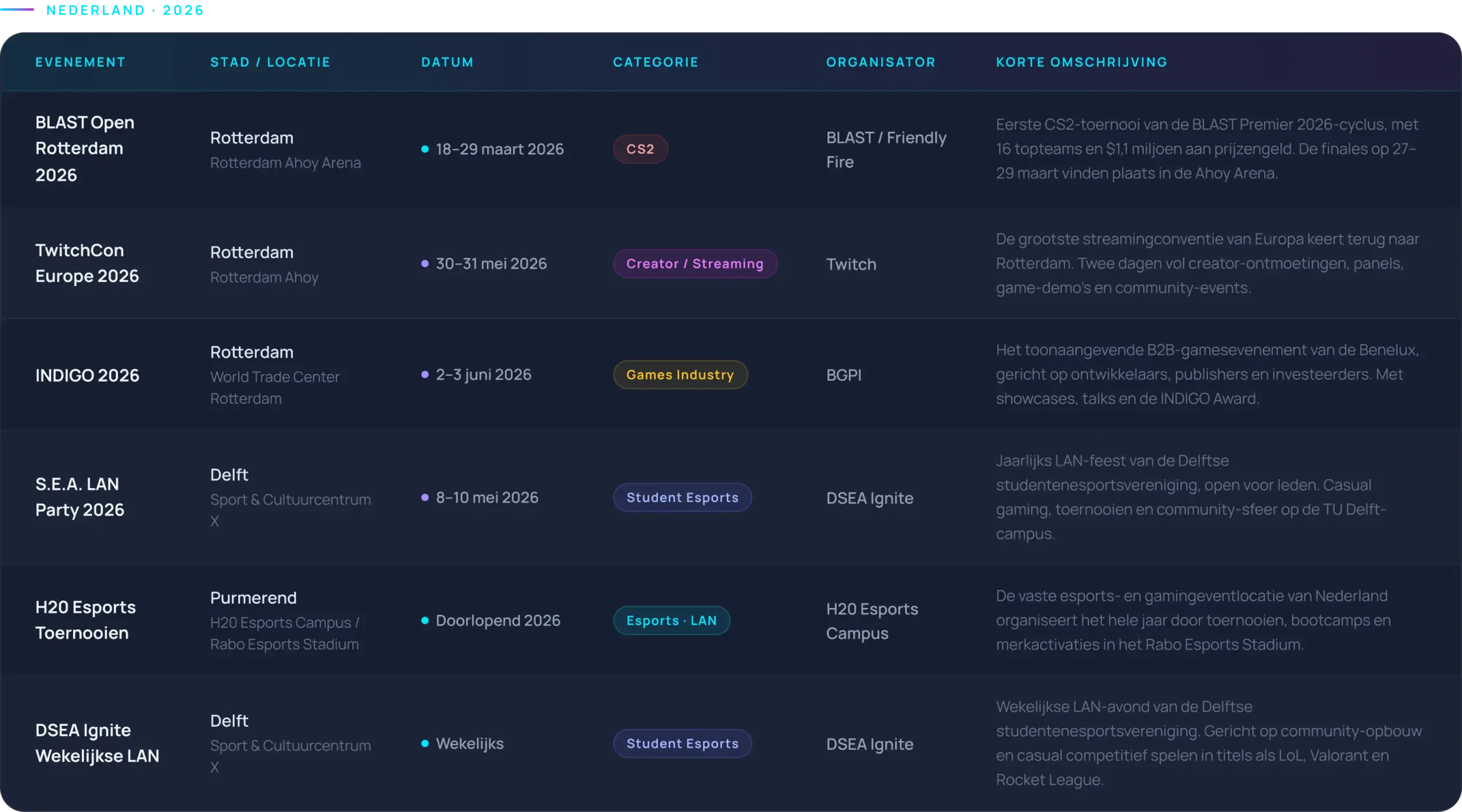Click the CS2 category tag
Image resolution: width=1462 pixels, height=812 pixels.
pyautogui.click(x=640, y=149)
